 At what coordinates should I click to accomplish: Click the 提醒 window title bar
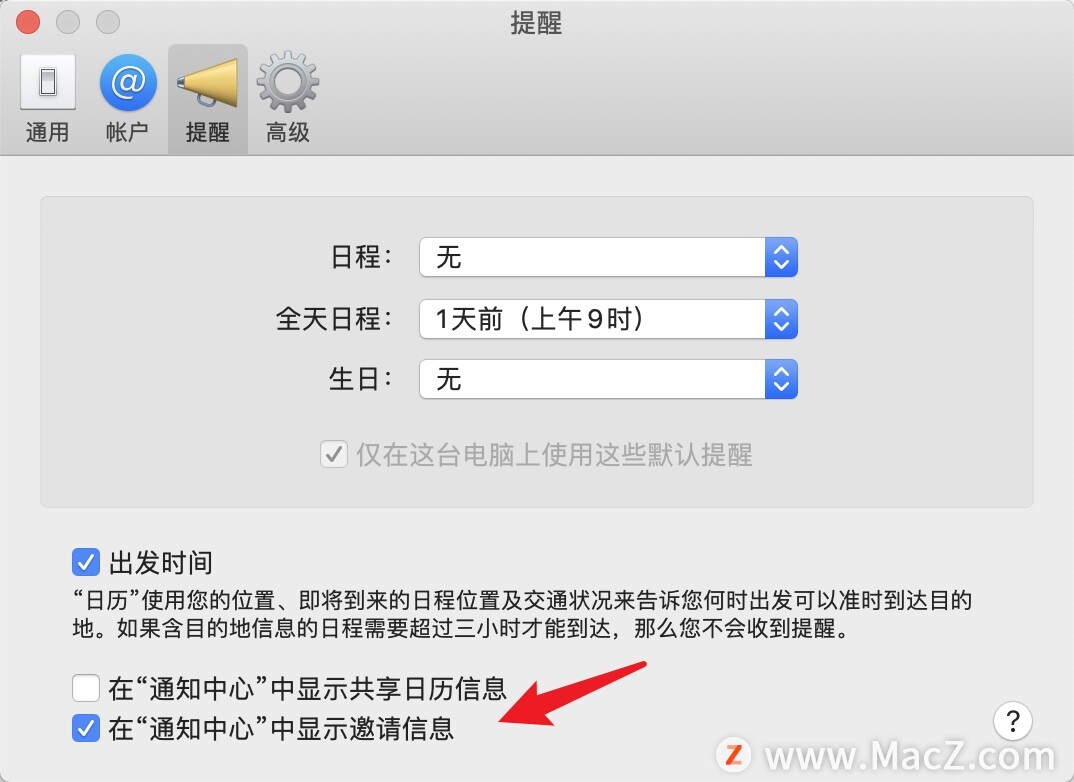click(536, 23)
